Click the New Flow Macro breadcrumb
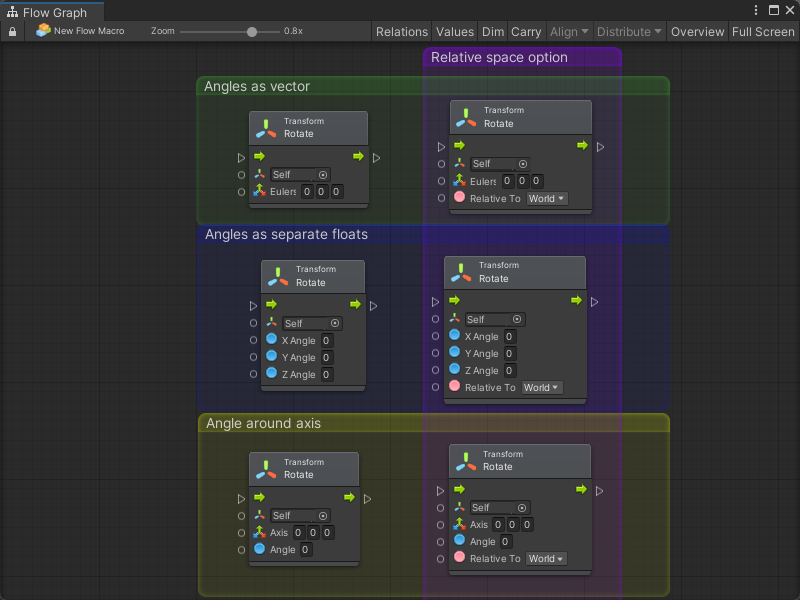 89,32
